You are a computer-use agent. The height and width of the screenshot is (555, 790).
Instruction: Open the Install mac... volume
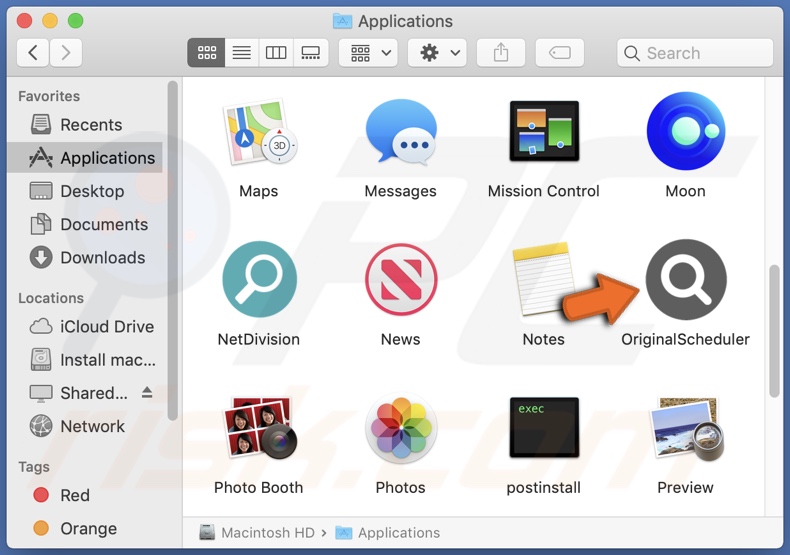[x=85, y=360]
